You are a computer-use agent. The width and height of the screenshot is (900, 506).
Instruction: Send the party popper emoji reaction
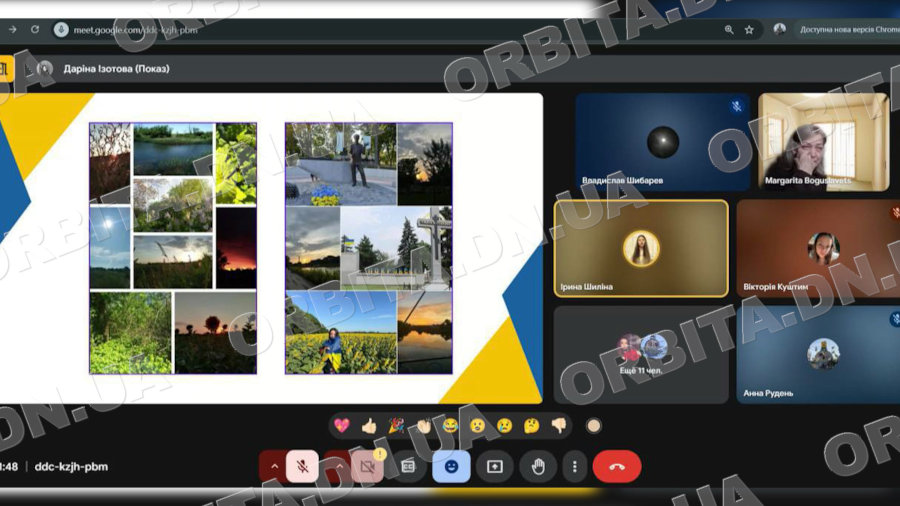396,426
